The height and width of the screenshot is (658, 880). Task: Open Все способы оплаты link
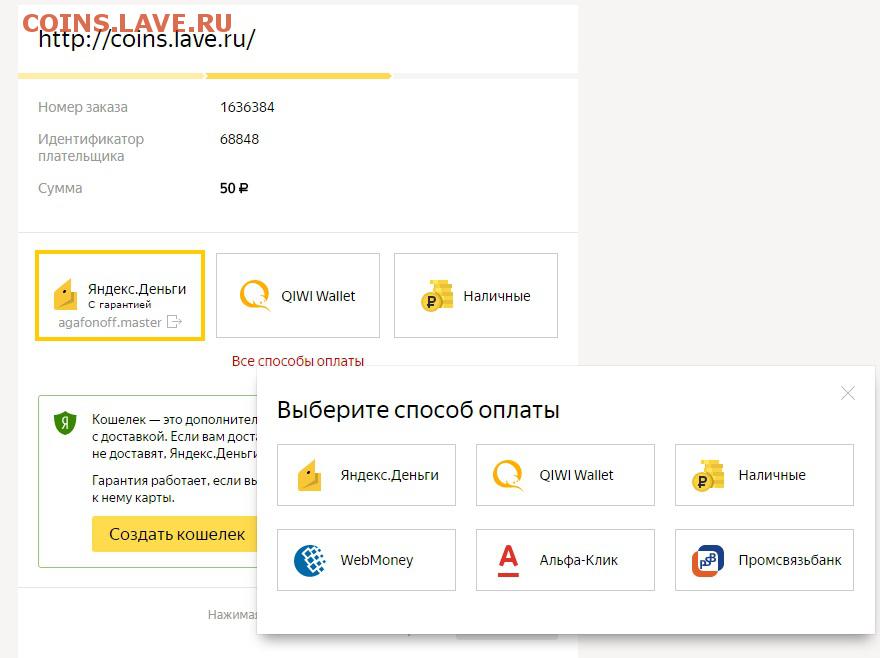pyautogui.click(x=298, y=361)
